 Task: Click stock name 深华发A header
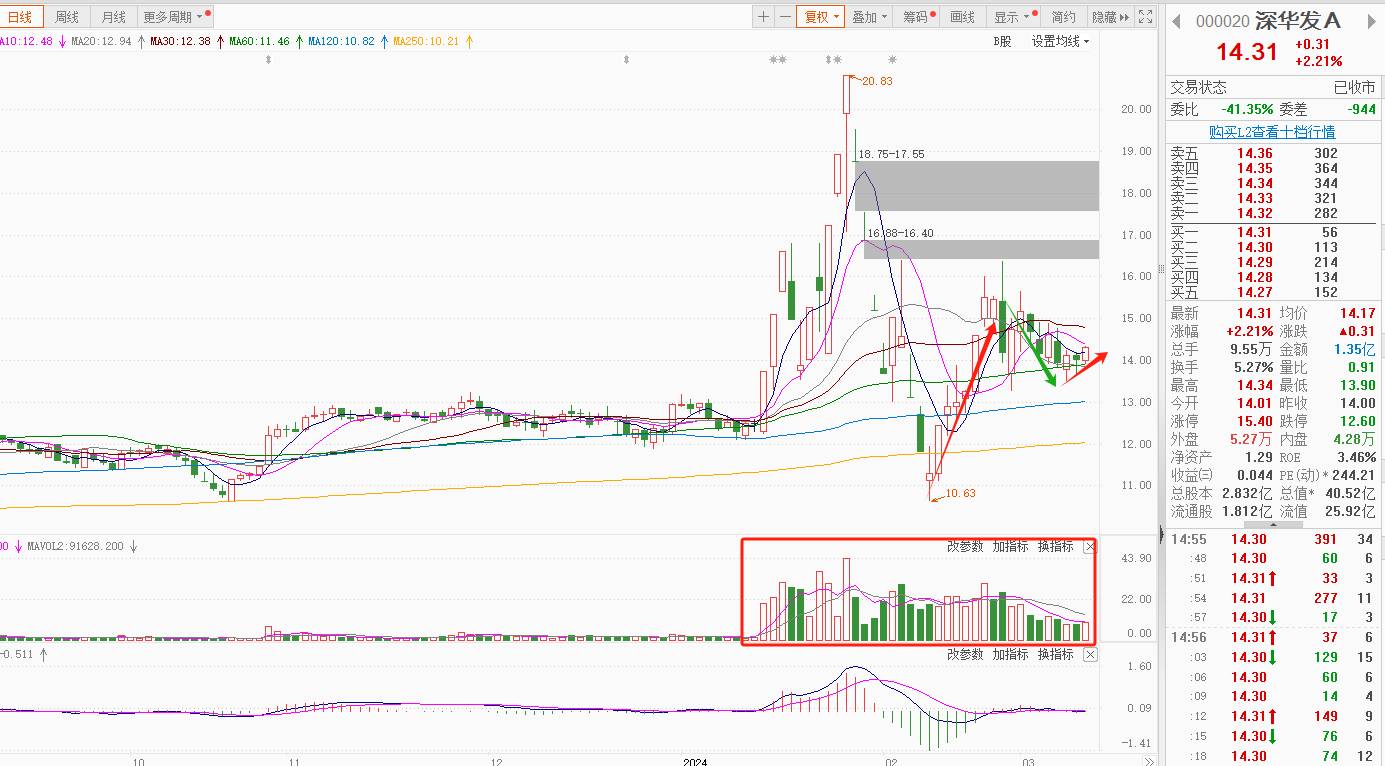(x=1296, y=22)
